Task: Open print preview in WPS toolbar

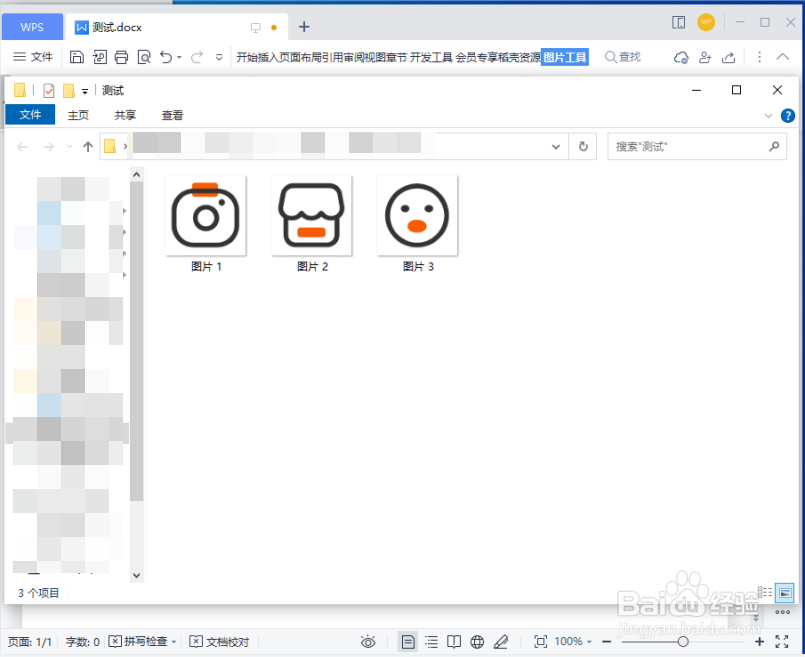Action: [144, 57]
